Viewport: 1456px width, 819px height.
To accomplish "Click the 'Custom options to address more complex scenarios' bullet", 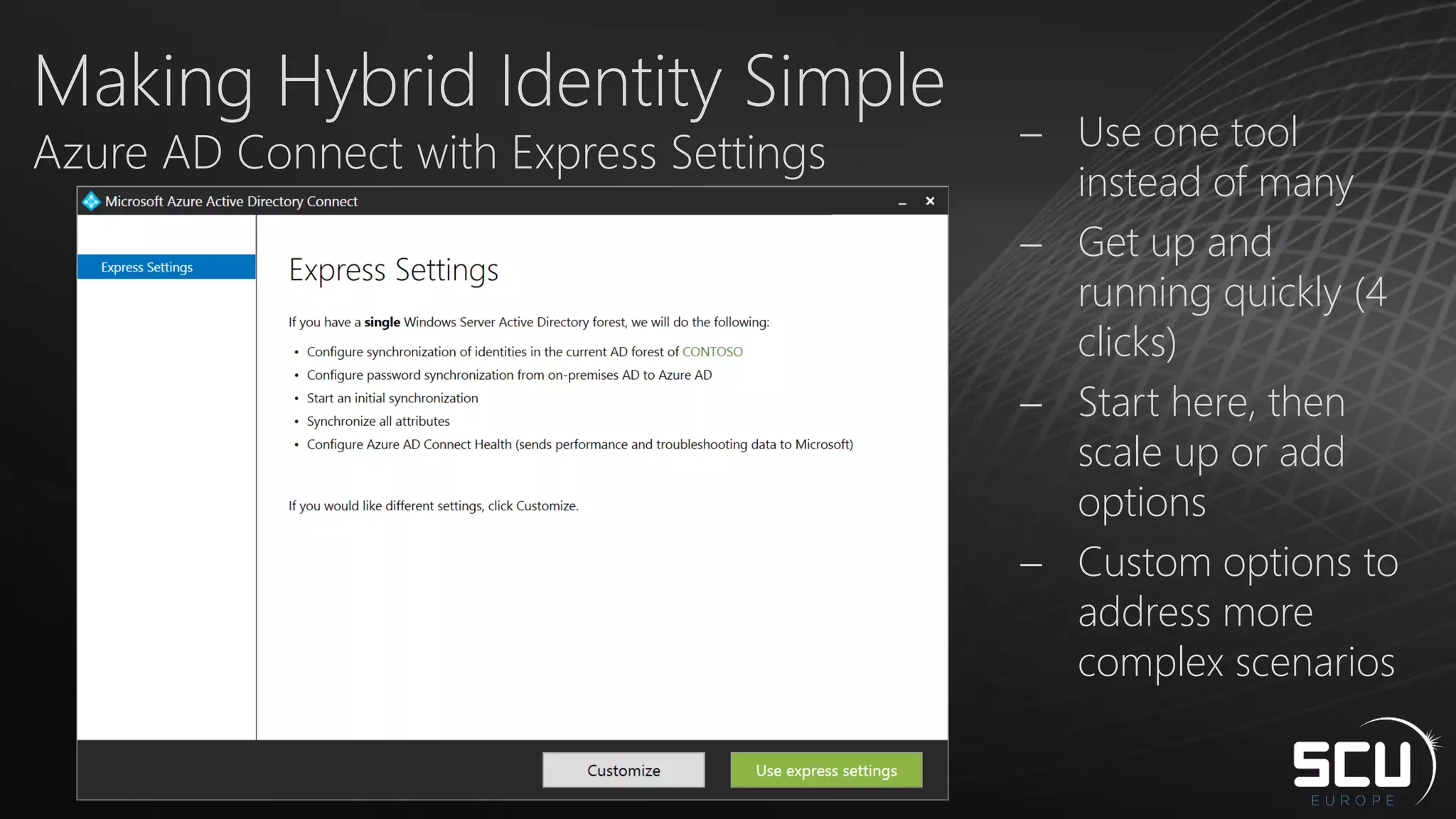I will 1238,612.
